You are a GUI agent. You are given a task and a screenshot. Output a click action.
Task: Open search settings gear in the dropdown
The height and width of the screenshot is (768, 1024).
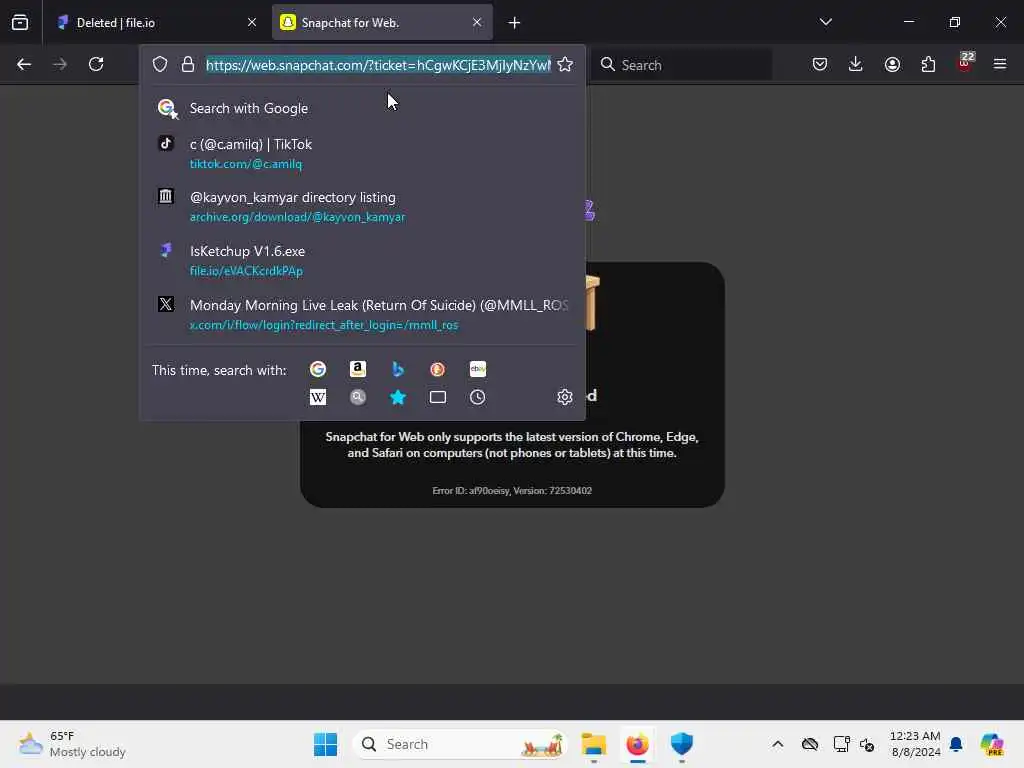pos(565,397)
